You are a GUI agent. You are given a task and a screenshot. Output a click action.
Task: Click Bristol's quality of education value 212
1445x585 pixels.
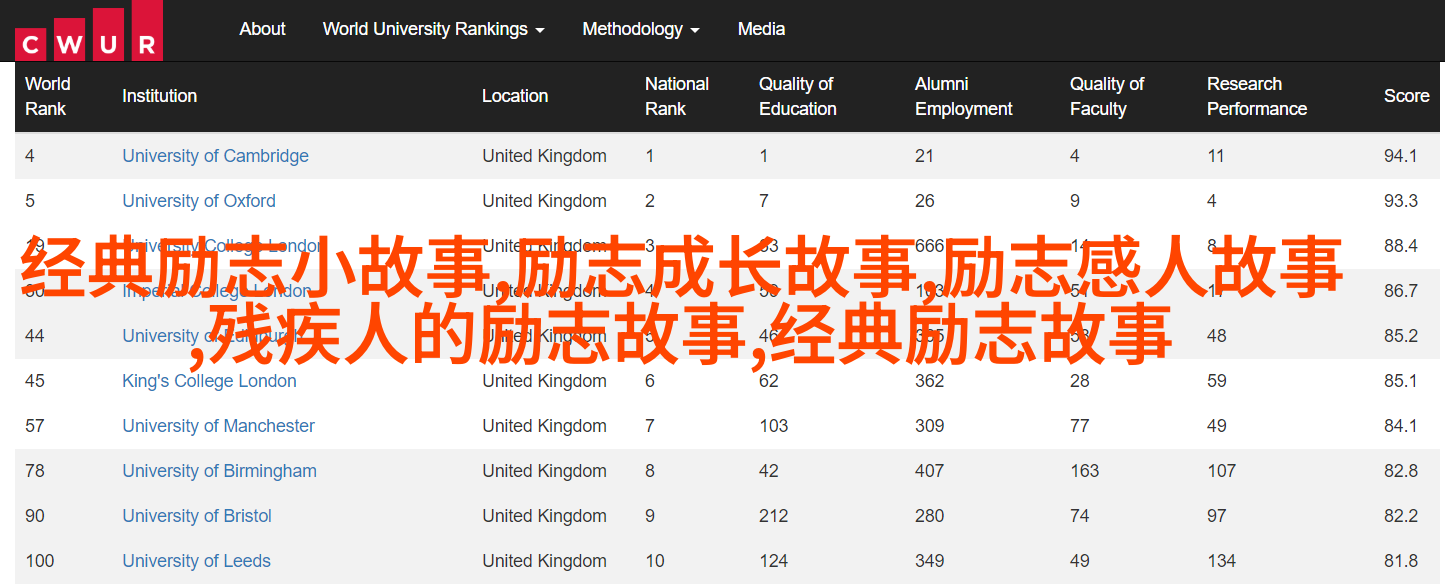pos(774,516)
